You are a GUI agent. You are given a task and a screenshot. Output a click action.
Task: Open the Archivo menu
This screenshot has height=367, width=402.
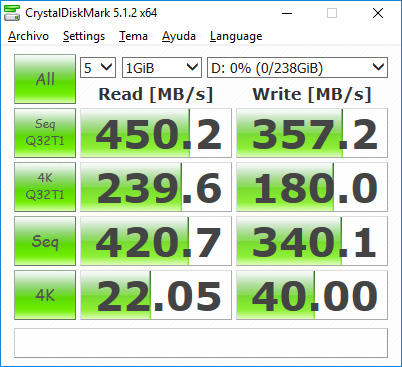pos(28,36)
